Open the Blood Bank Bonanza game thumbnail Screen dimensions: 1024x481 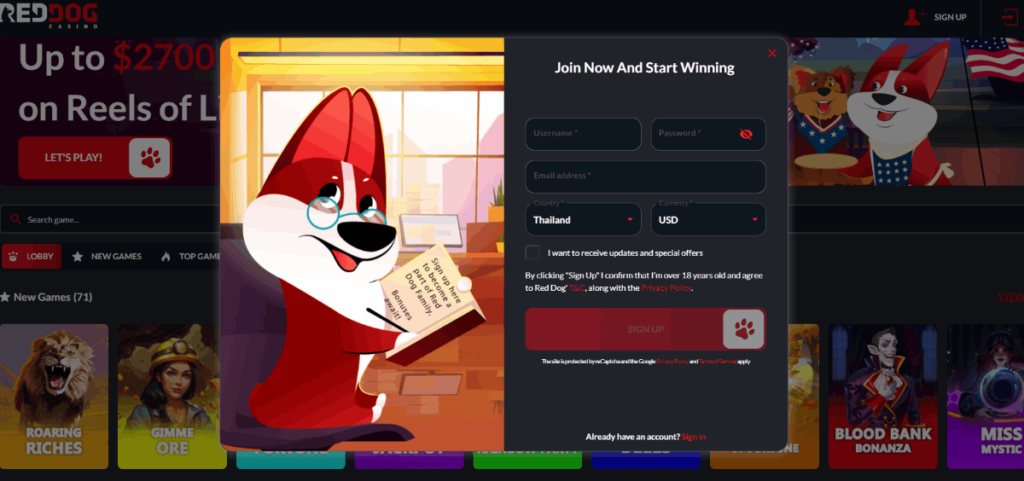click(x=883, y=395)
